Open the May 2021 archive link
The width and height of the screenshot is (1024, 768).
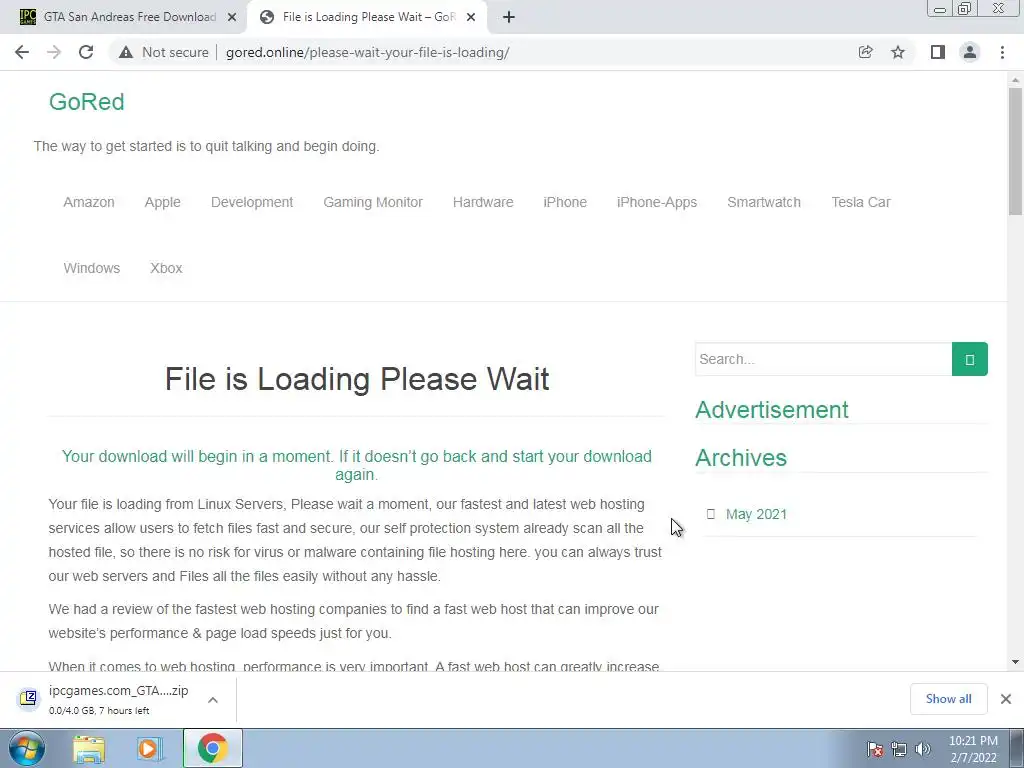tap(756, 515)
